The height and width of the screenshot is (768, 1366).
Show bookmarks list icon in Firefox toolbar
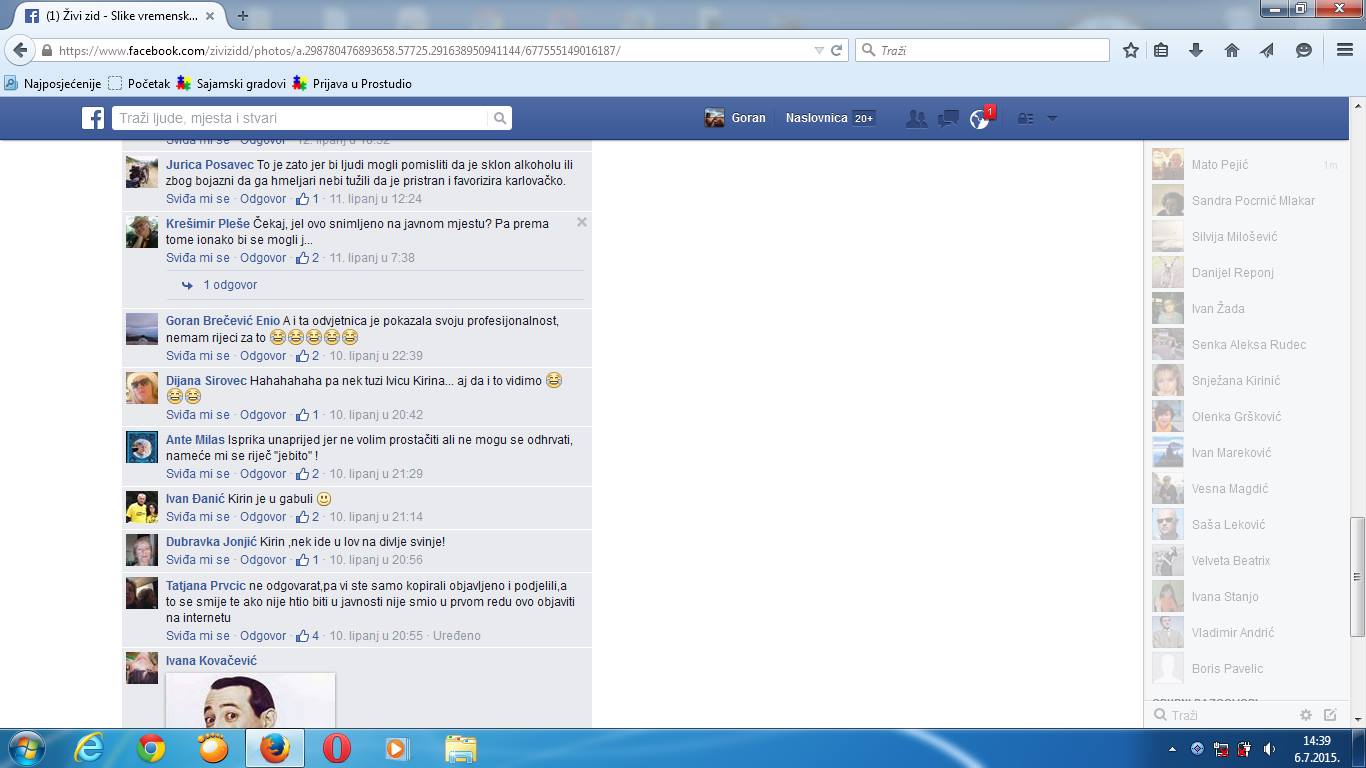(x=1161, y=50)
